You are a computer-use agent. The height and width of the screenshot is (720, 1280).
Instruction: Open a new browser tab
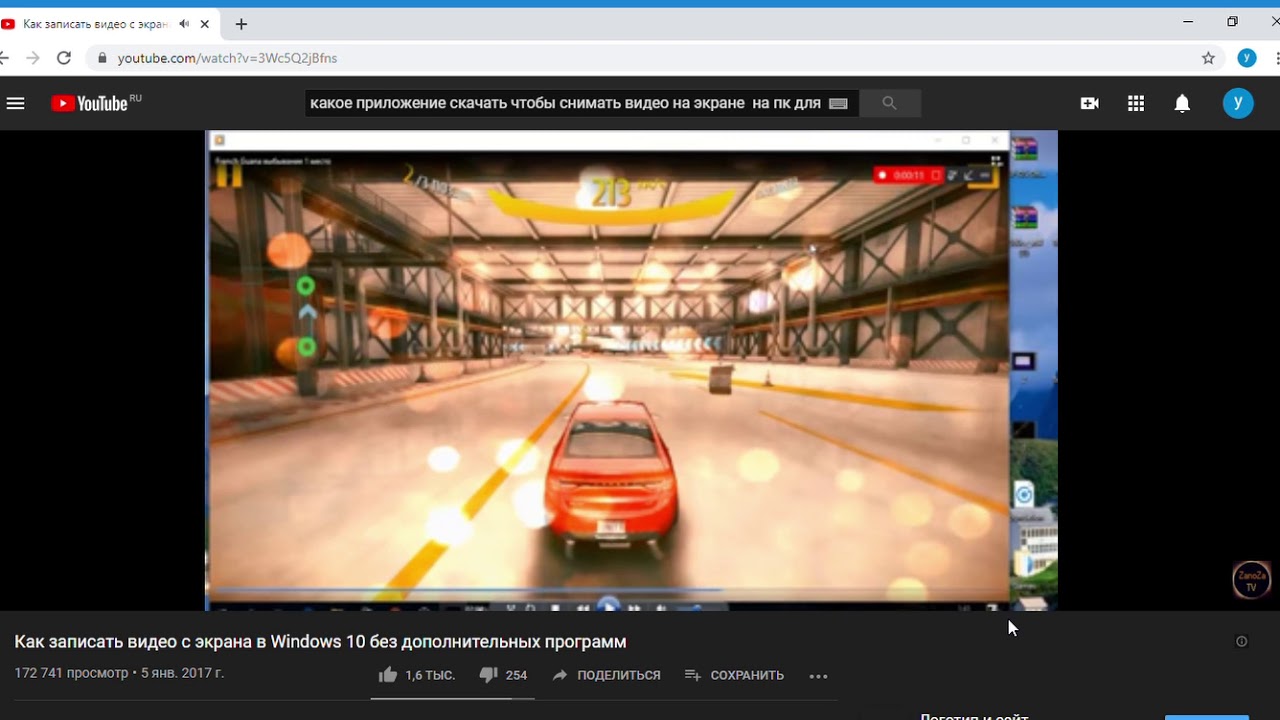click(241, 24)
